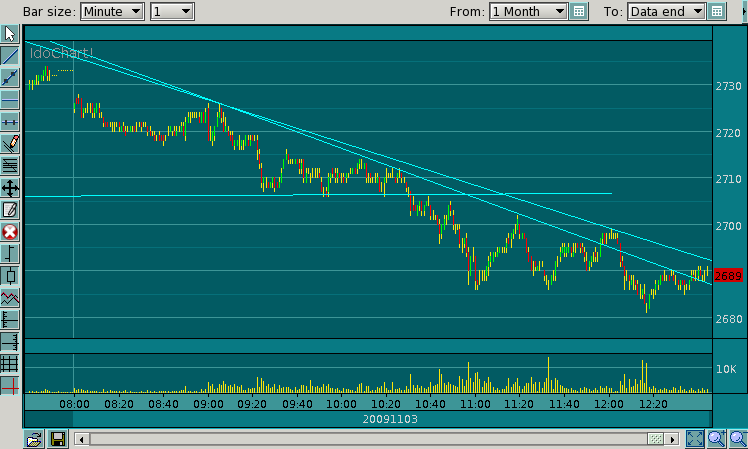The width and height of the screenshot is (748, 449).
Task: Select the arrow pointer tool
Action: (10, 34)
